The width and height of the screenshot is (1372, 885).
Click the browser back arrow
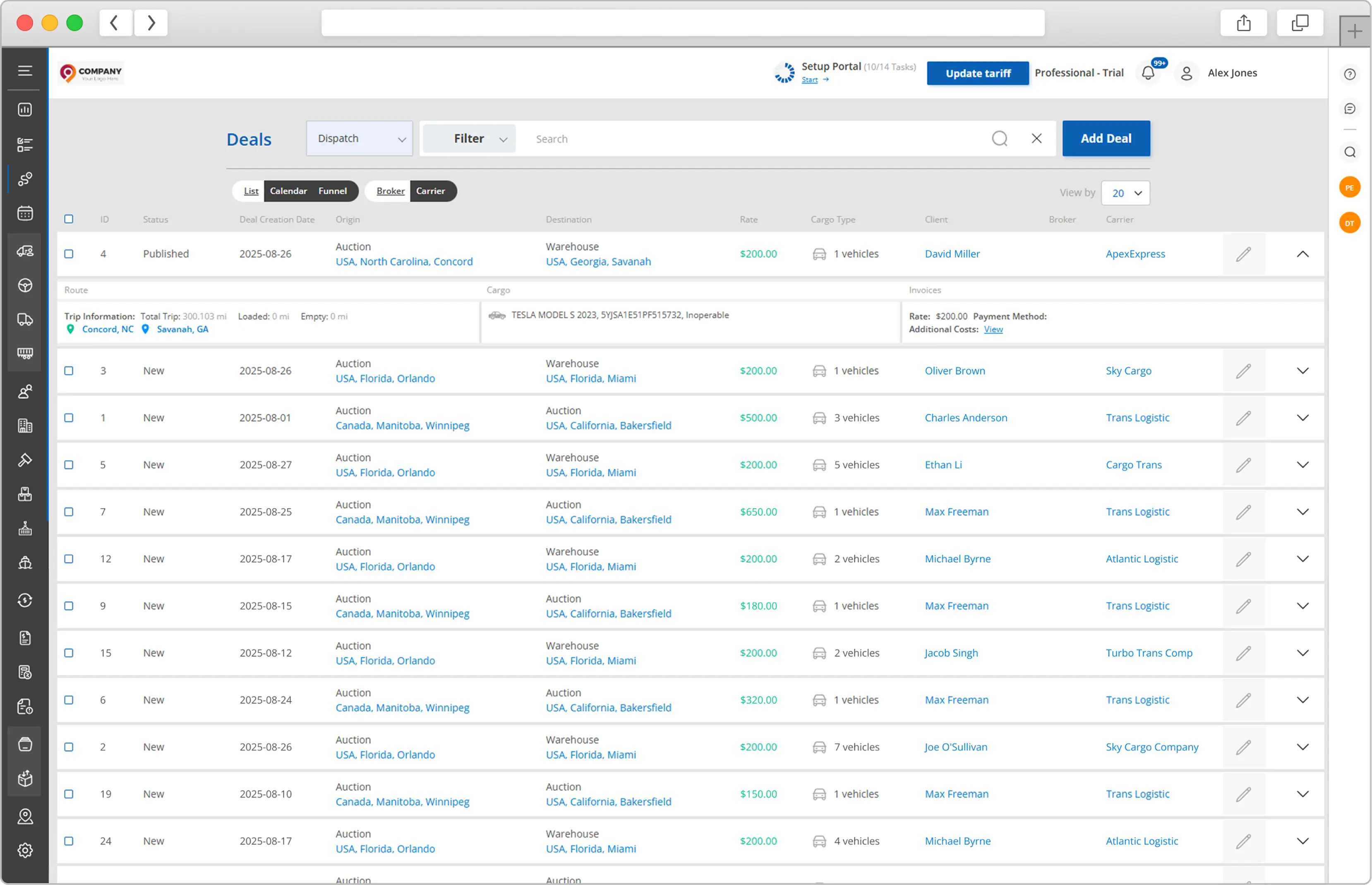(x=115, y=23)
